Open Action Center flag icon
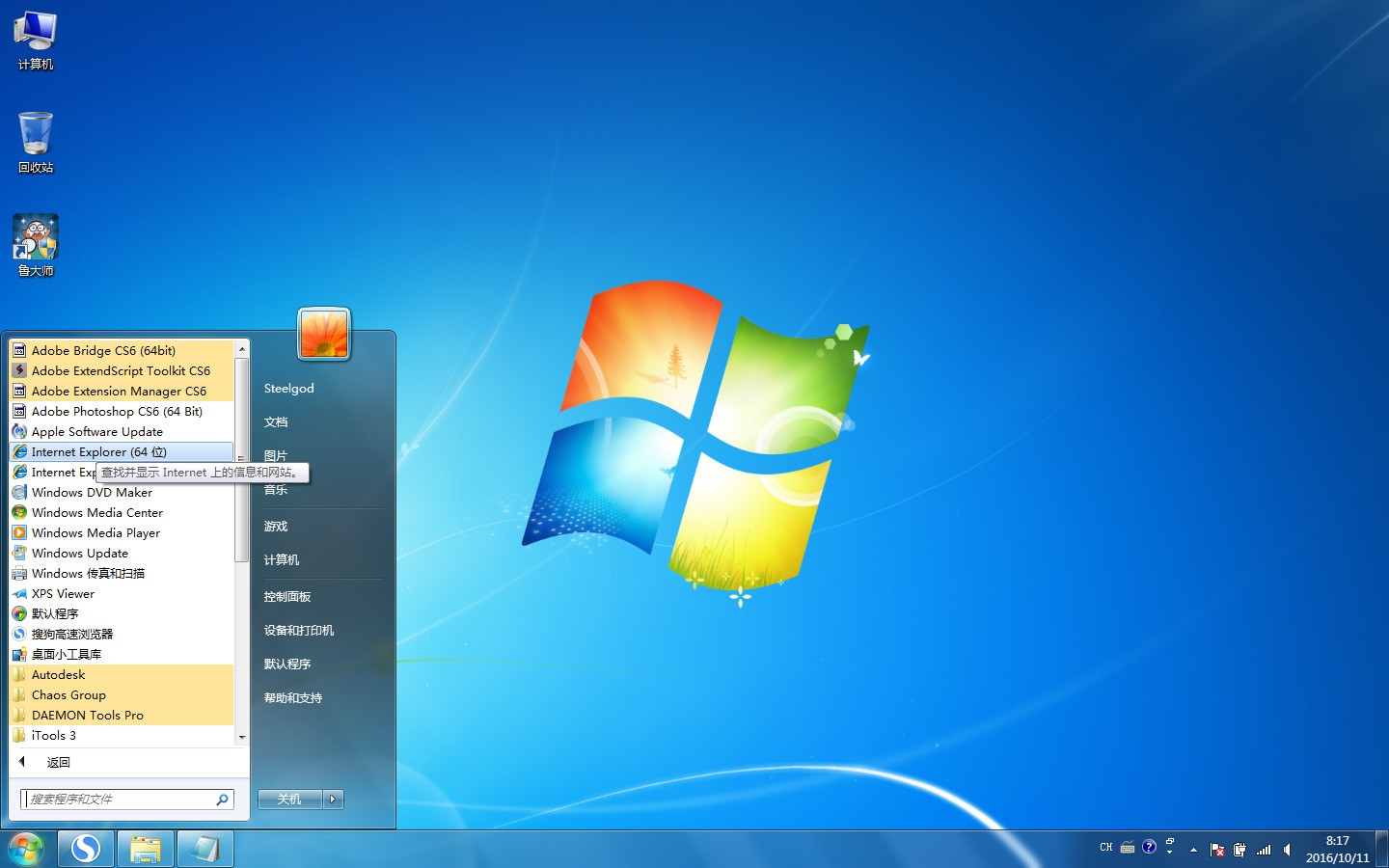This screenshot has height=868, width=1389. click(1216, 850)
